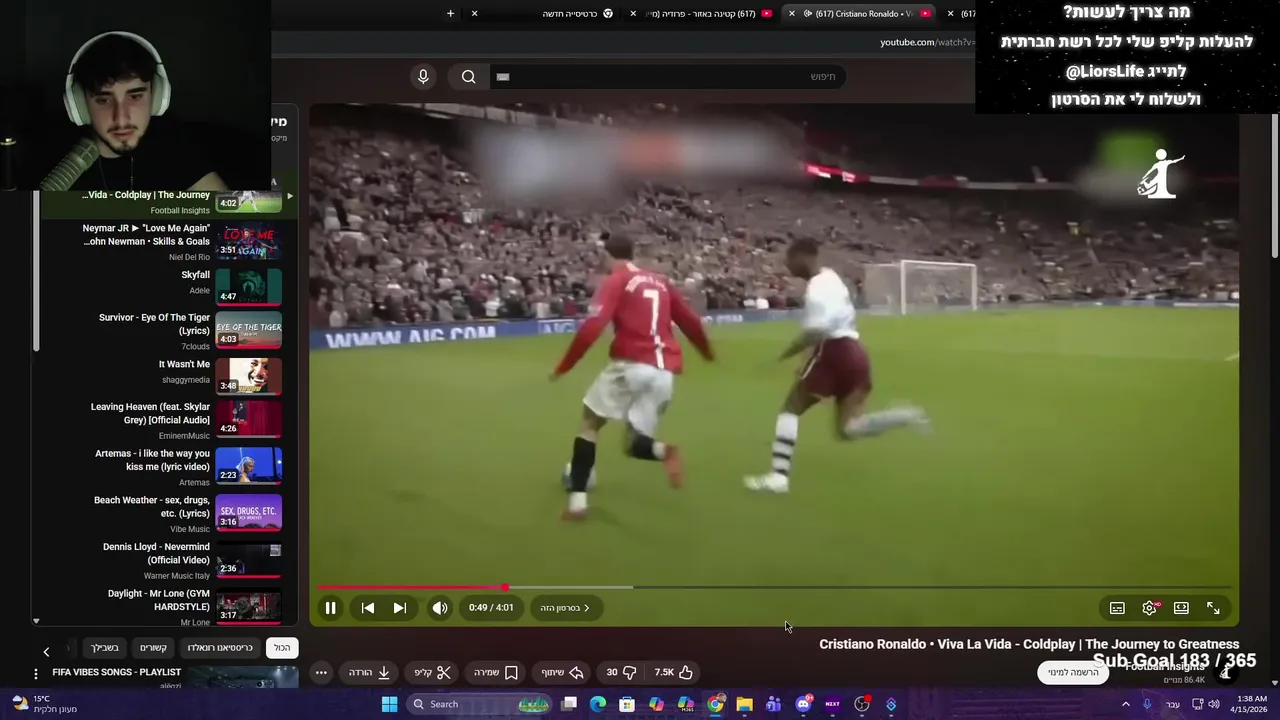Open a new browser tab with plus
Image resolution: width=1280 pixels, height=720 pixels.
[450, 13]
